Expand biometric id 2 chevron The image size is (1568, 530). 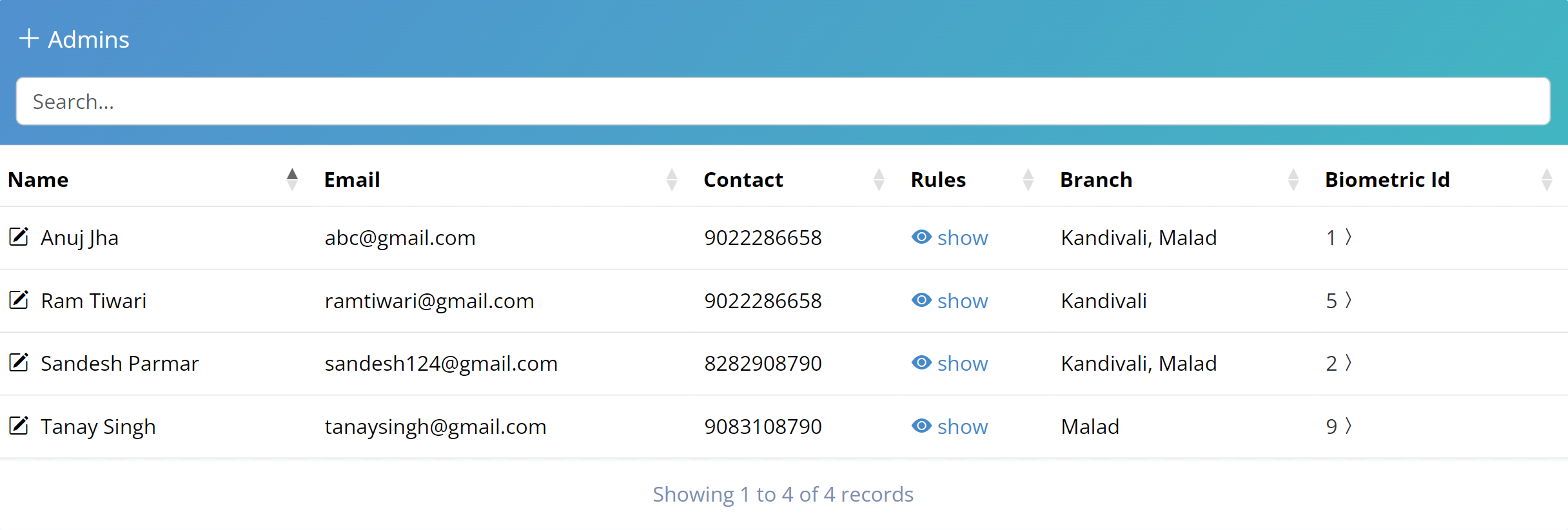click(x=1348, y=363)
